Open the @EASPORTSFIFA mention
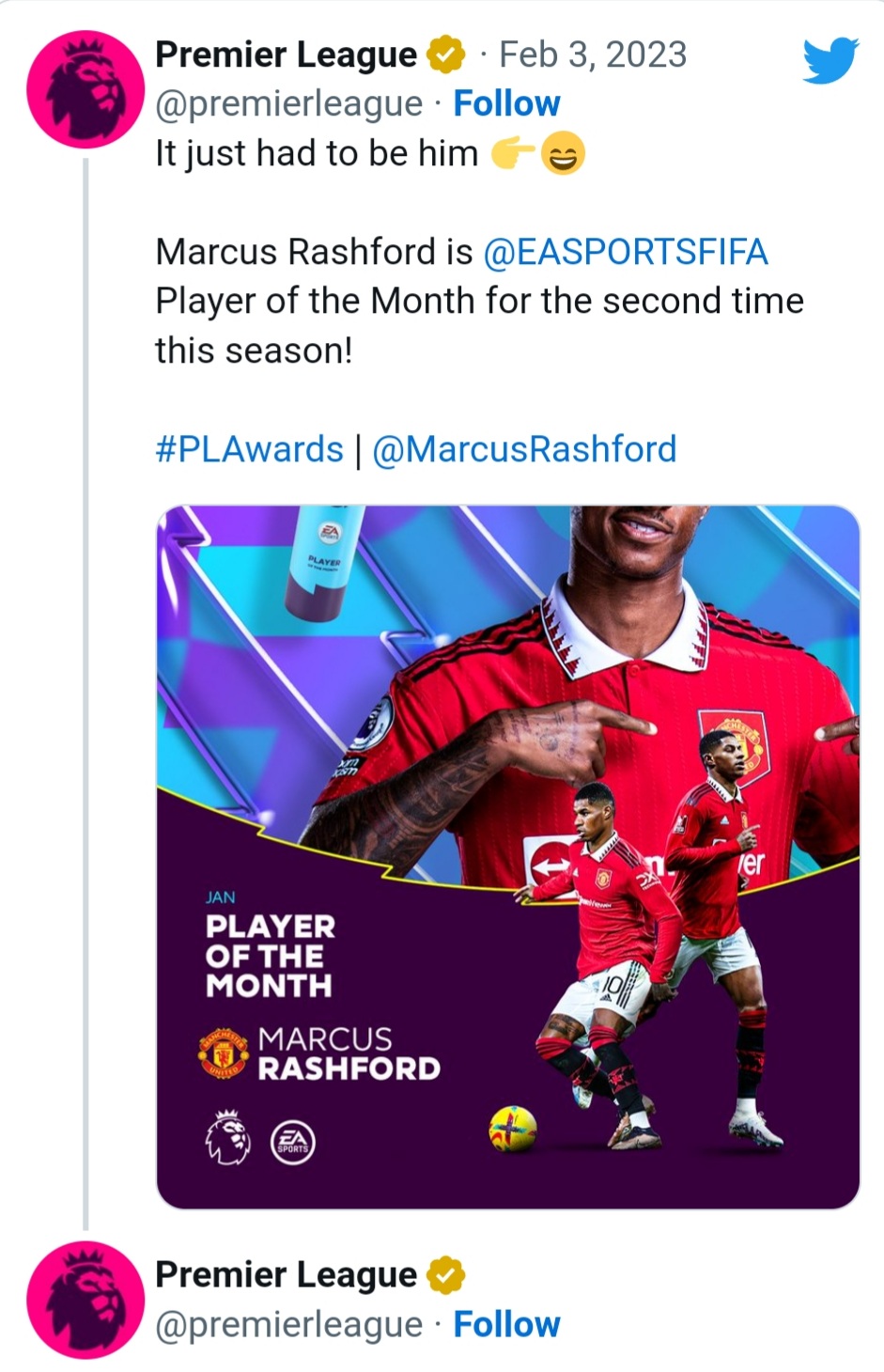The image size is (884, 1372). tap(626, 252)
